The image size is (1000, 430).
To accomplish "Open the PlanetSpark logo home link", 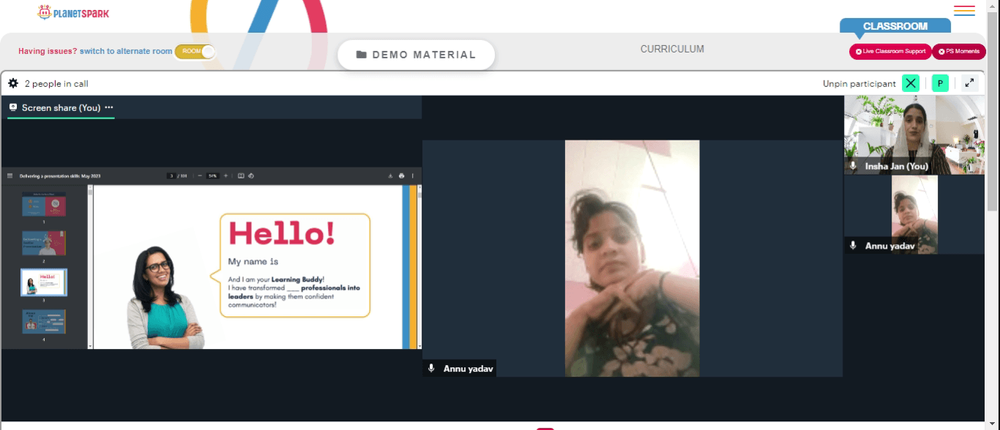I will pos(73,12).
